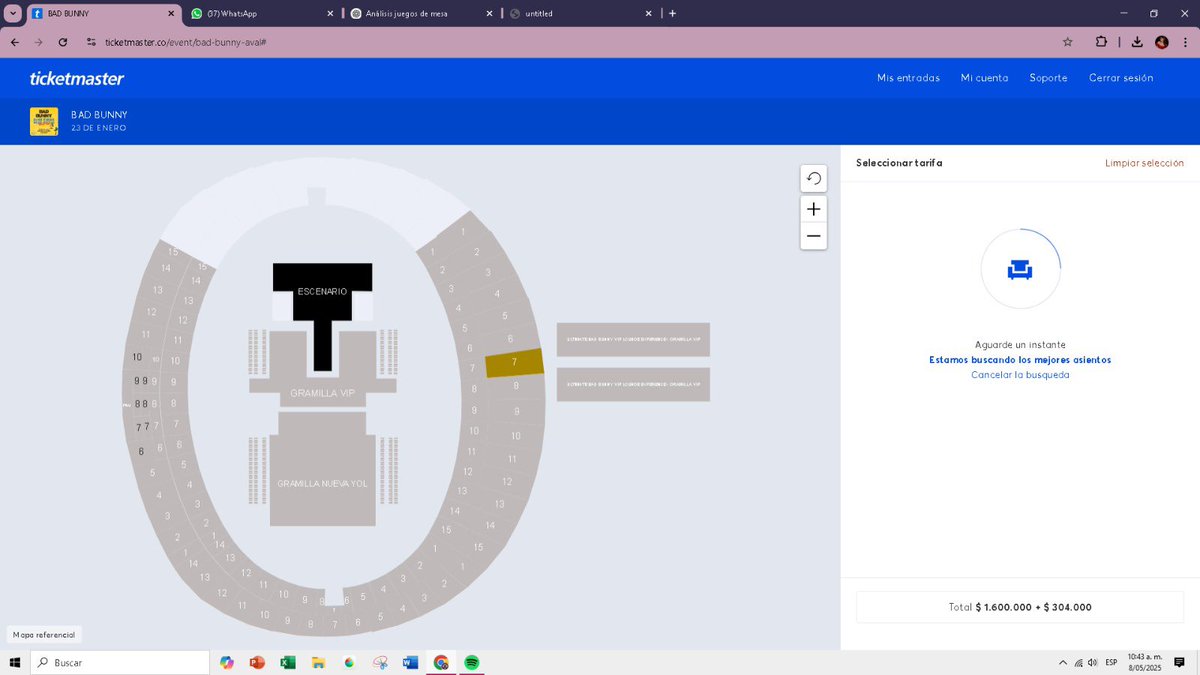
Task: Open the notifications center icon
Action: (x=1180, y=662)
